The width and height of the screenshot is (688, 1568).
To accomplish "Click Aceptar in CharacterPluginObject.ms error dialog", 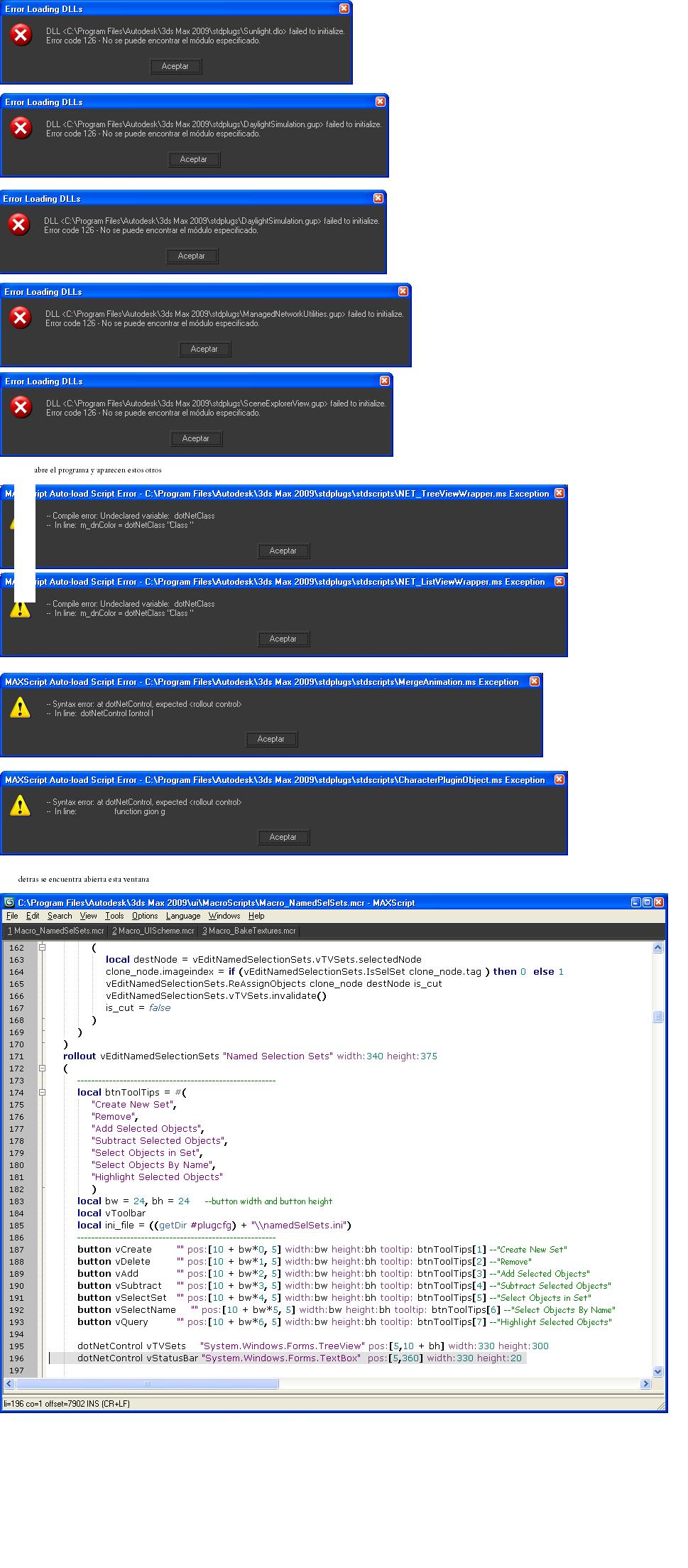I will pyautogui.click(x=283, y=837).
